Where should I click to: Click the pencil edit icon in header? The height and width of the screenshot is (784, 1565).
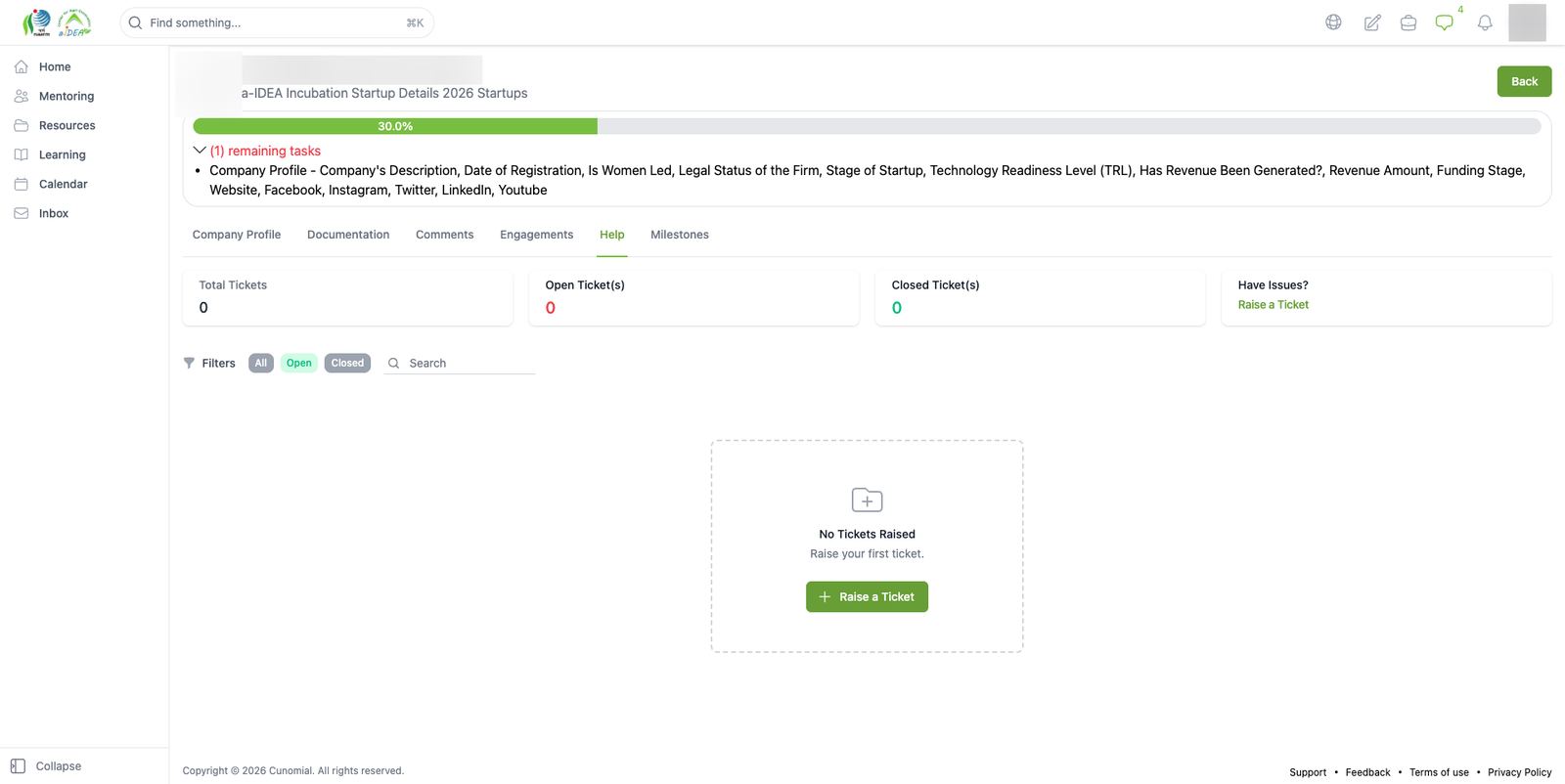(x=1372, y=22)
